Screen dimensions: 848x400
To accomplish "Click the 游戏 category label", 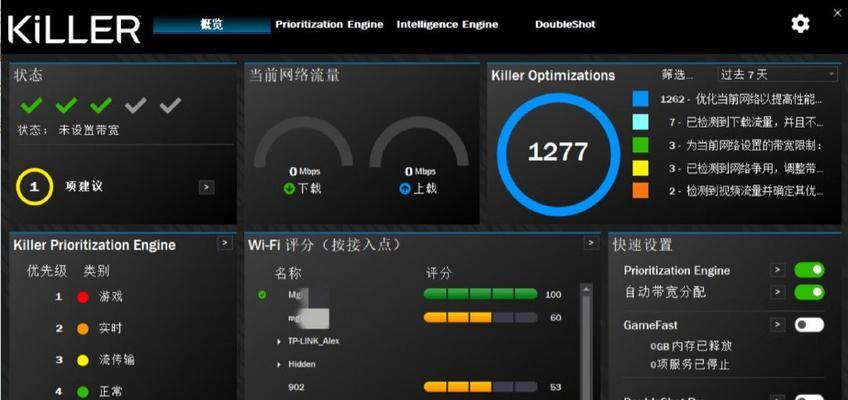I will click(x=111, y=297).
